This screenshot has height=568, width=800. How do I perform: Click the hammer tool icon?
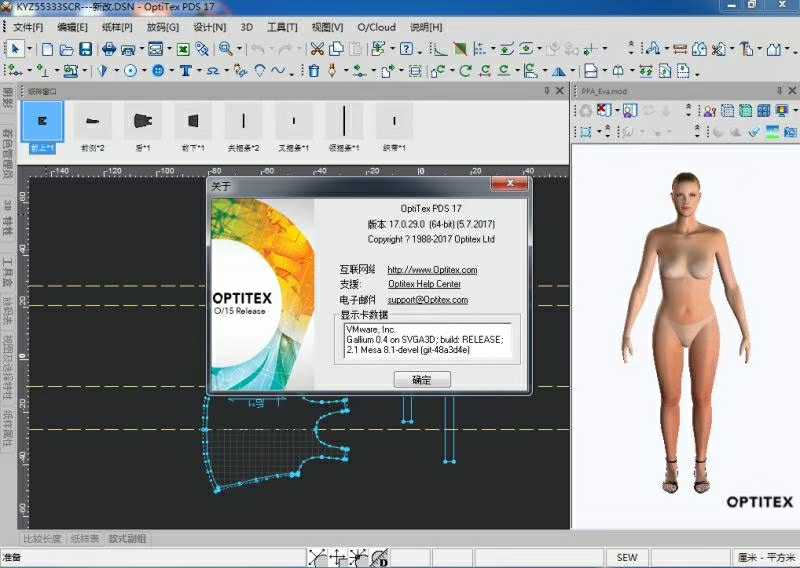coord(747,49)
